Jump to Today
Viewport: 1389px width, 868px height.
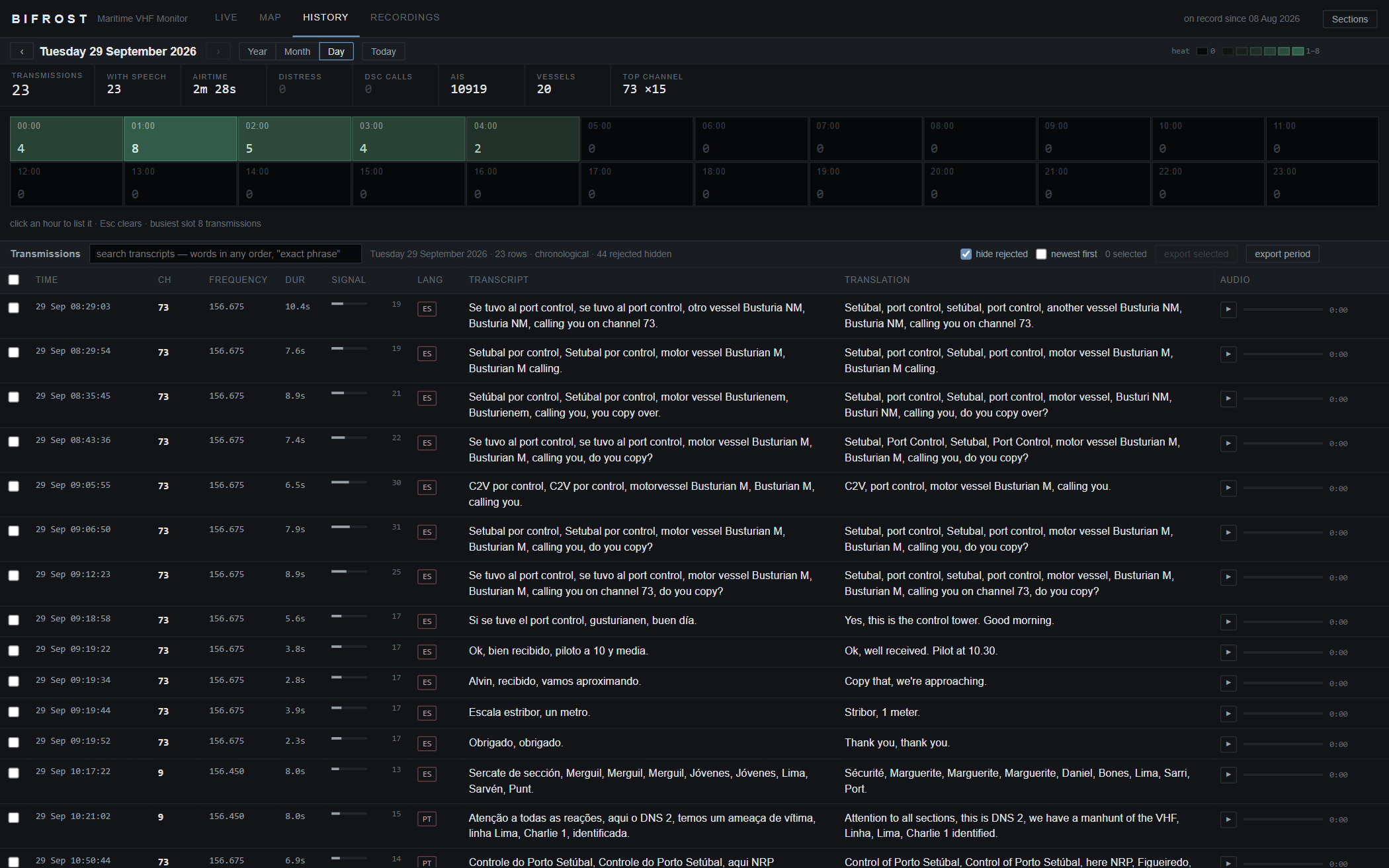(384, 52)
